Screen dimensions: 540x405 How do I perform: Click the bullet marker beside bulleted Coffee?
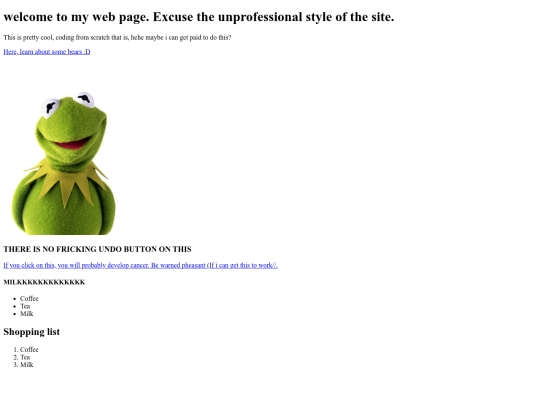coord(15,299)
